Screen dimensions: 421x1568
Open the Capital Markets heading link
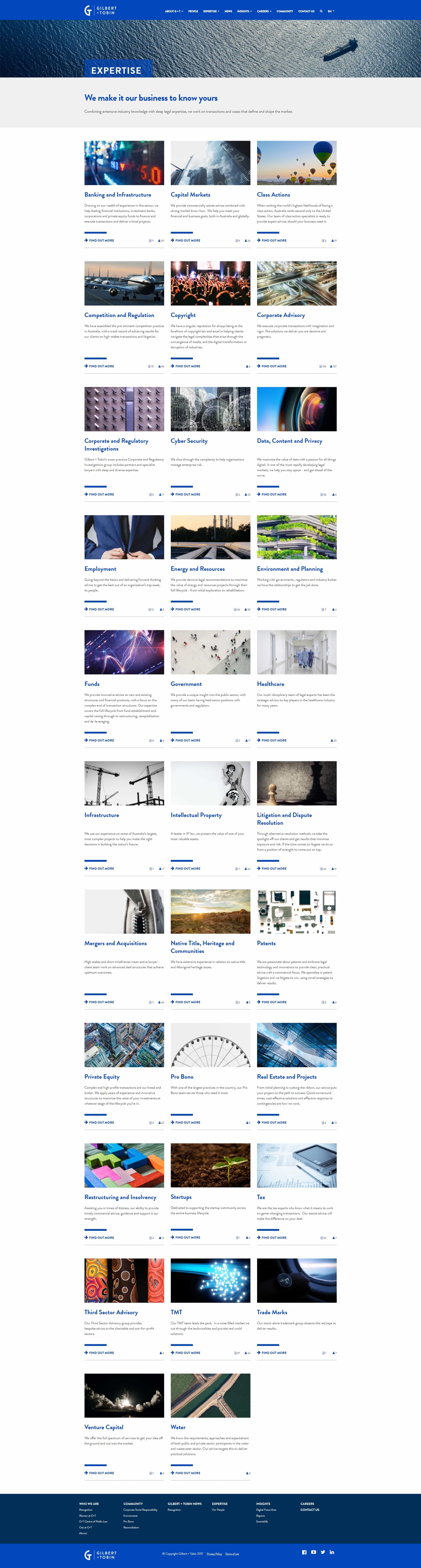(190, 195)
